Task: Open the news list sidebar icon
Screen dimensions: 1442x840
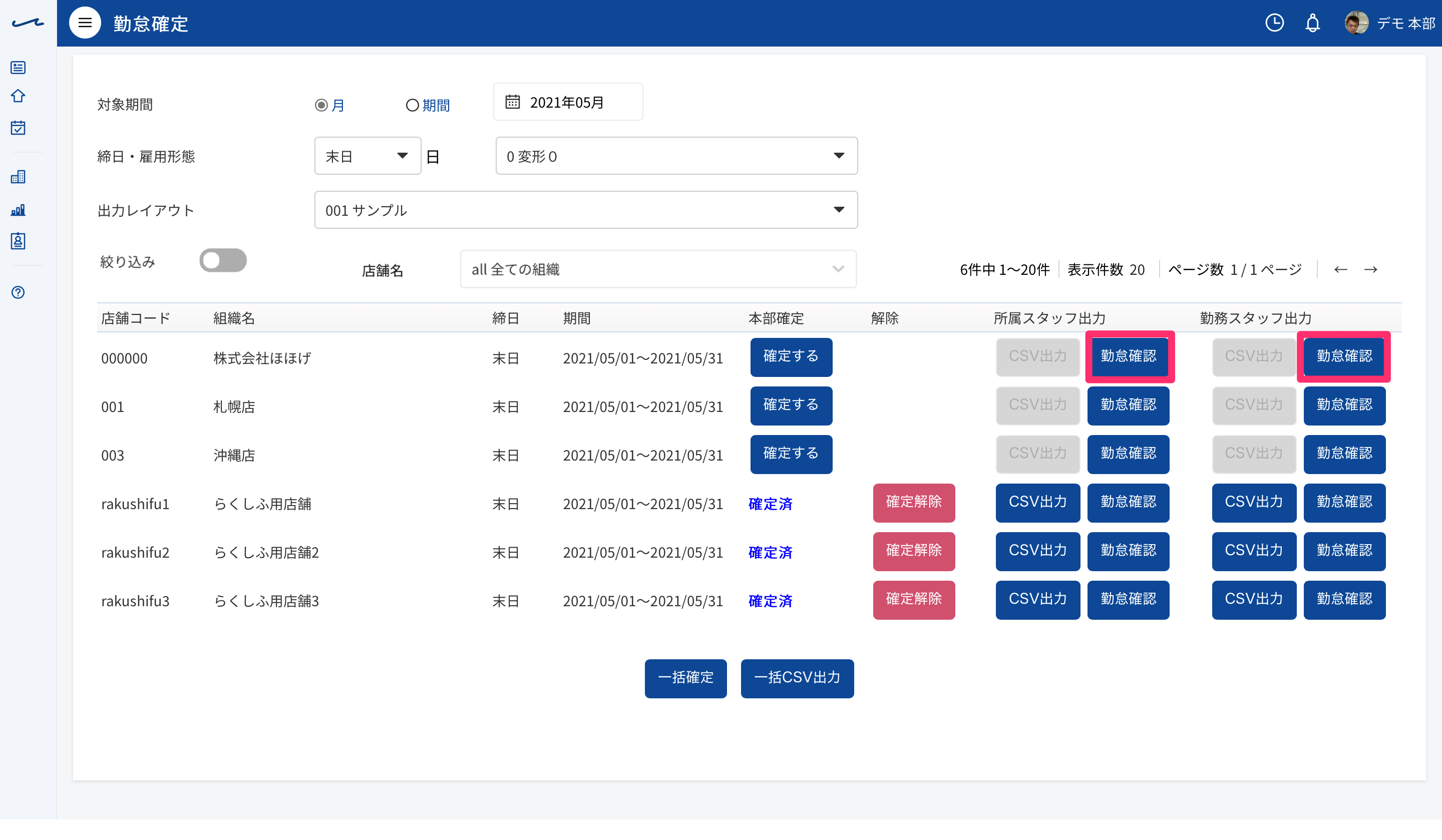Action: point(19,68)
